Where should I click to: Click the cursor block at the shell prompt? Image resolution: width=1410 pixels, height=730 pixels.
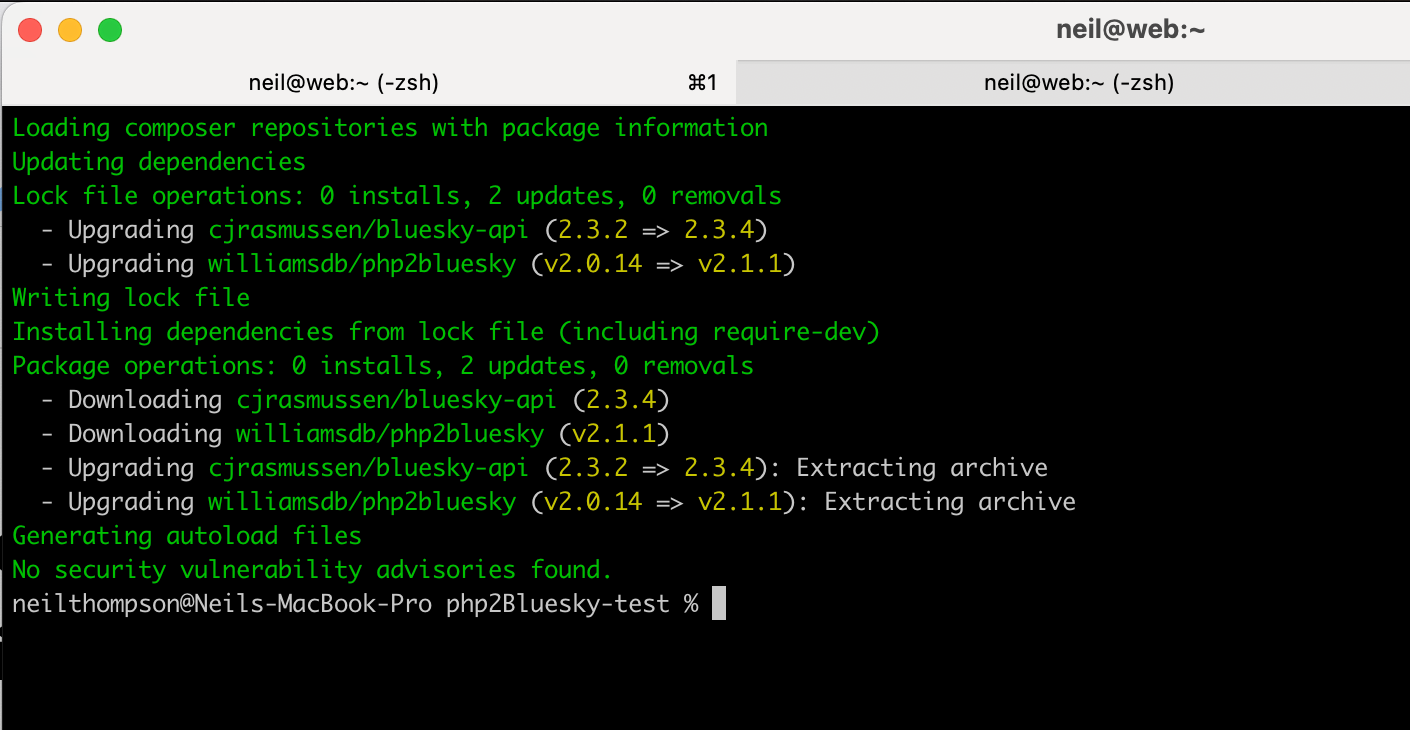pyautogui.click(x=718, y=604)
